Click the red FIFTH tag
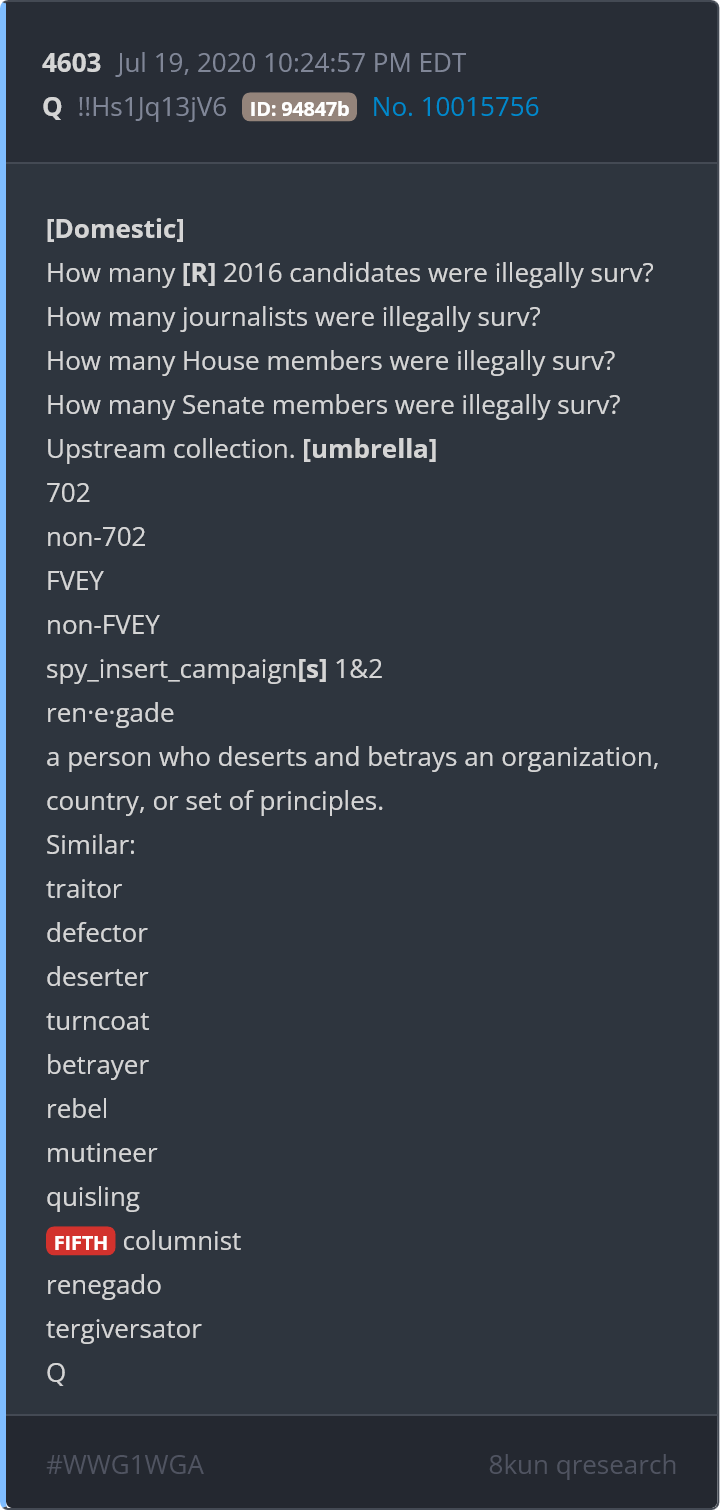The height and width of the screenshot is (1510, 720). click(80, 1242)
